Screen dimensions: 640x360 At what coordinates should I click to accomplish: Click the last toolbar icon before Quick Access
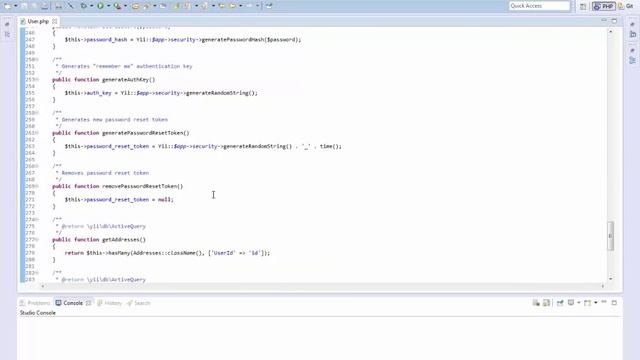tap(269, 6)
